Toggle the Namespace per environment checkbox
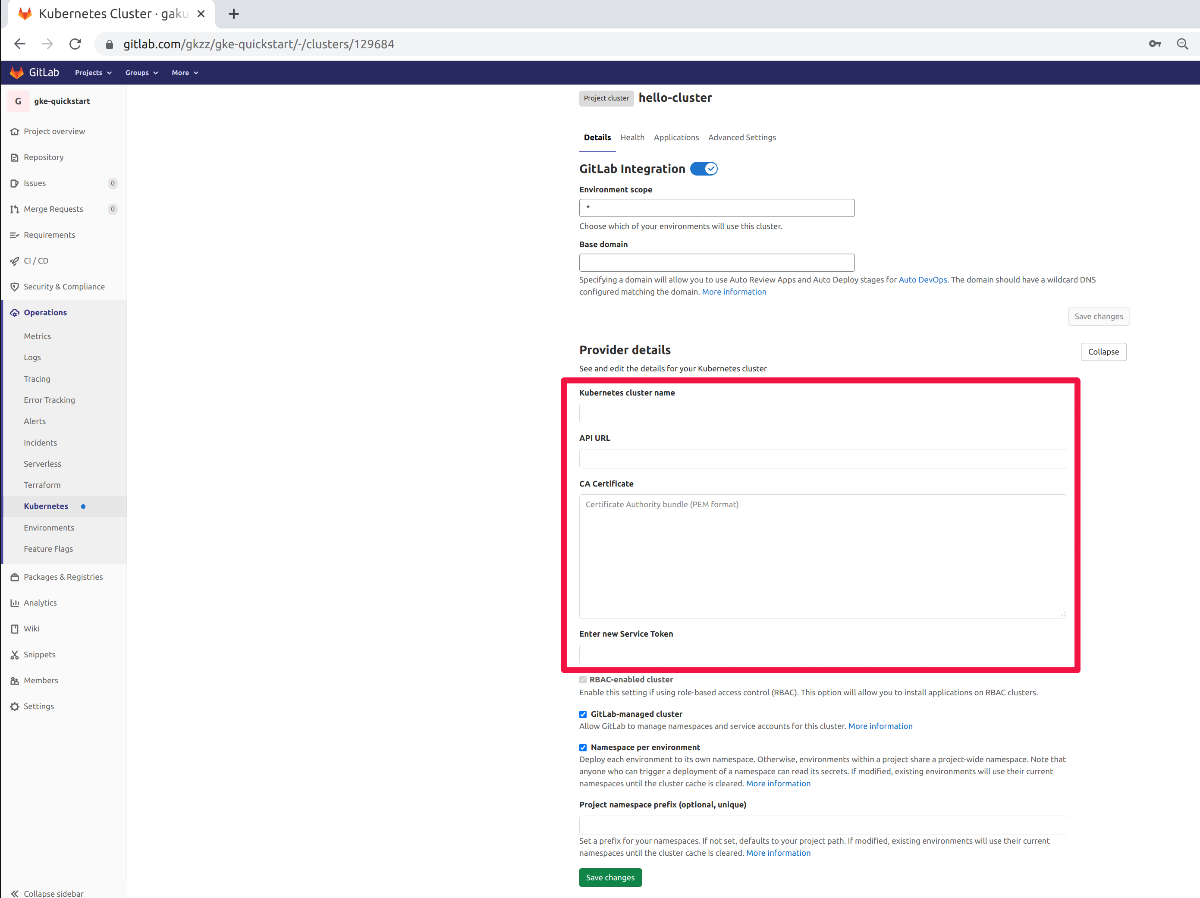1200x898 pixels. tap(583, 748)
